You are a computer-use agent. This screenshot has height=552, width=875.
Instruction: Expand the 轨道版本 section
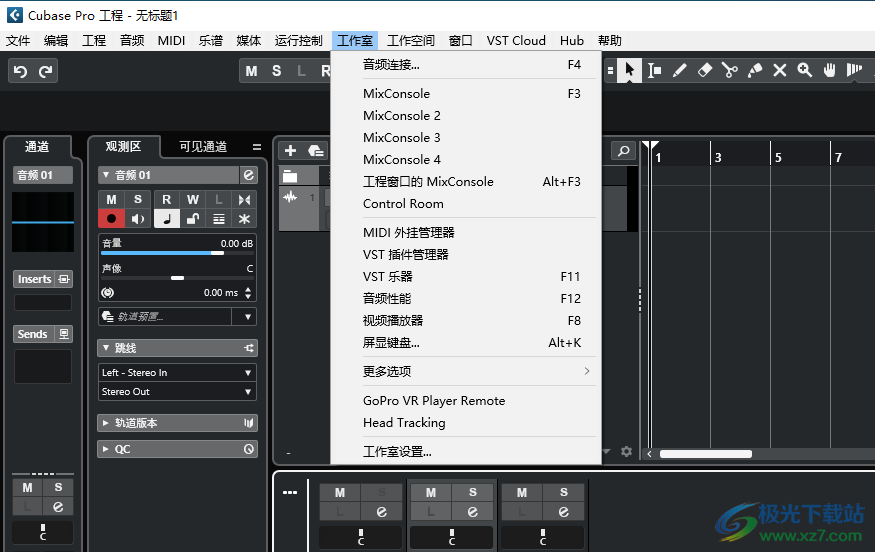click(105, 423)
